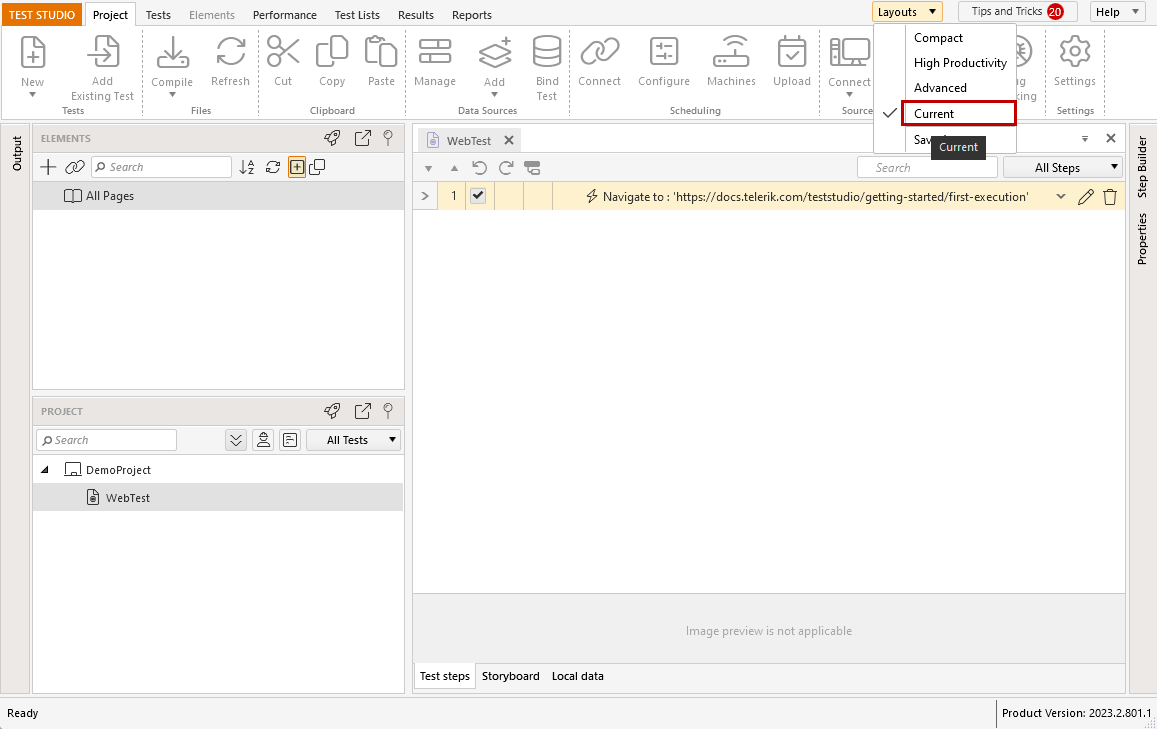This screenshot has height=729, width=1157.
Task: Select the Current layout entry
Action: pyautogui.click(x=959, y=114)
